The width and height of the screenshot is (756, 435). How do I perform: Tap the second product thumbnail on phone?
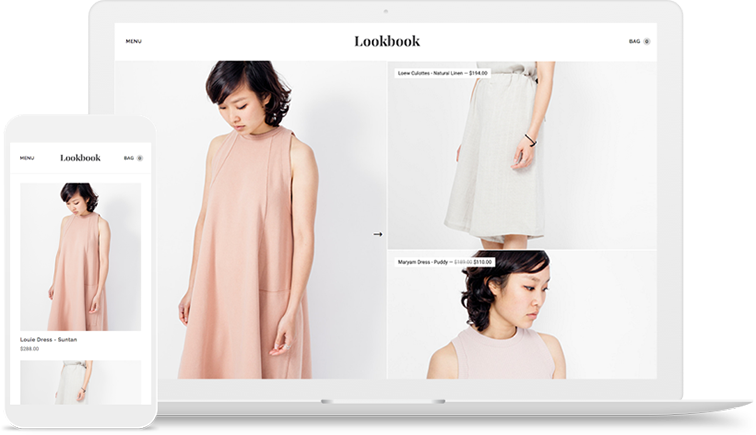(80, 382)
